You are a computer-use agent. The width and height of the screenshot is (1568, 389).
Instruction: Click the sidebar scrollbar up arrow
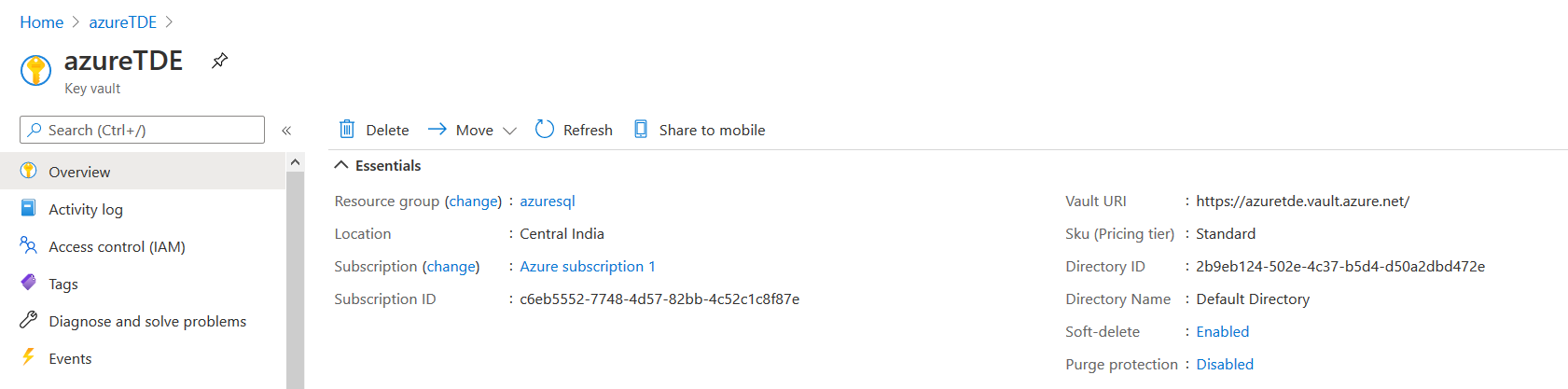296,162
